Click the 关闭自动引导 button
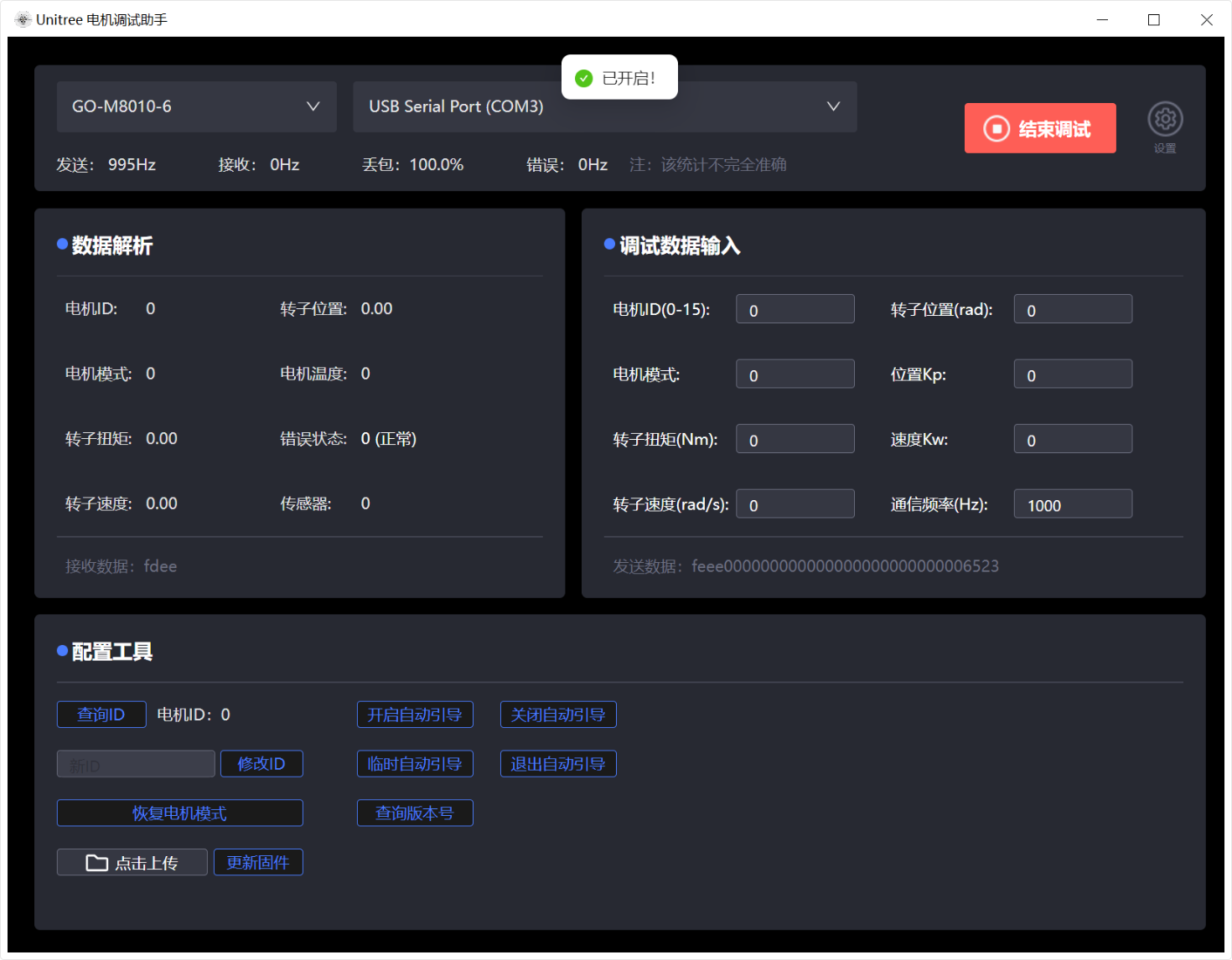 click(x=558, y=715)
